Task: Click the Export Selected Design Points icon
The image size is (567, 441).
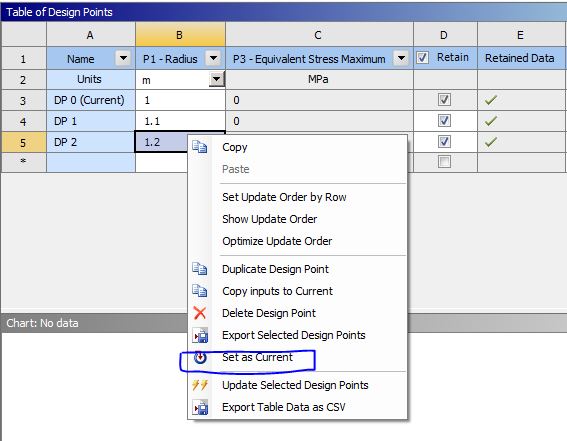Action: (x=200, y=335)
